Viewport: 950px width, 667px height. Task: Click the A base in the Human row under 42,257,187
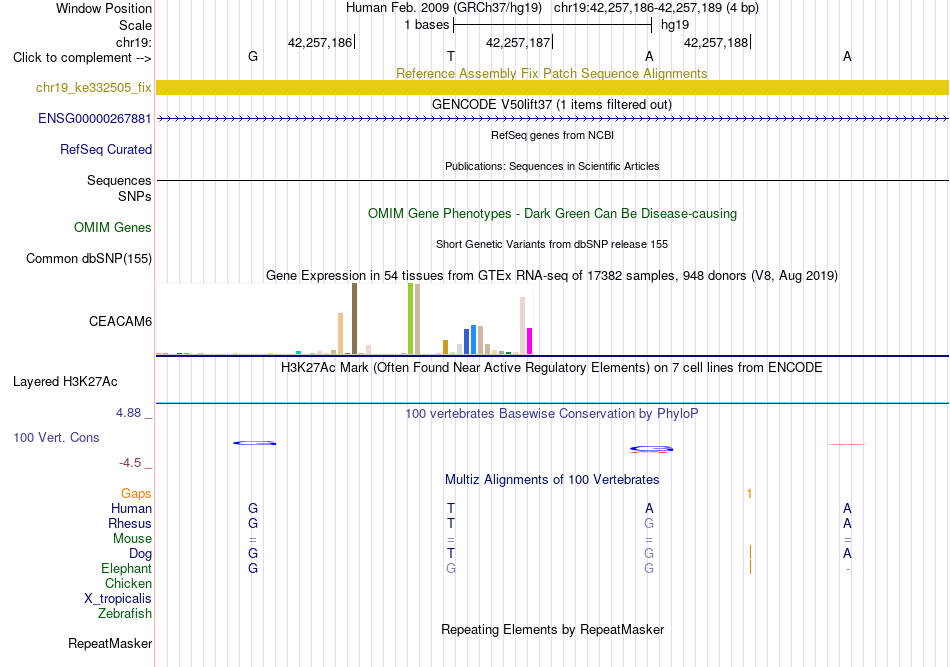click(x=649, y=509)
